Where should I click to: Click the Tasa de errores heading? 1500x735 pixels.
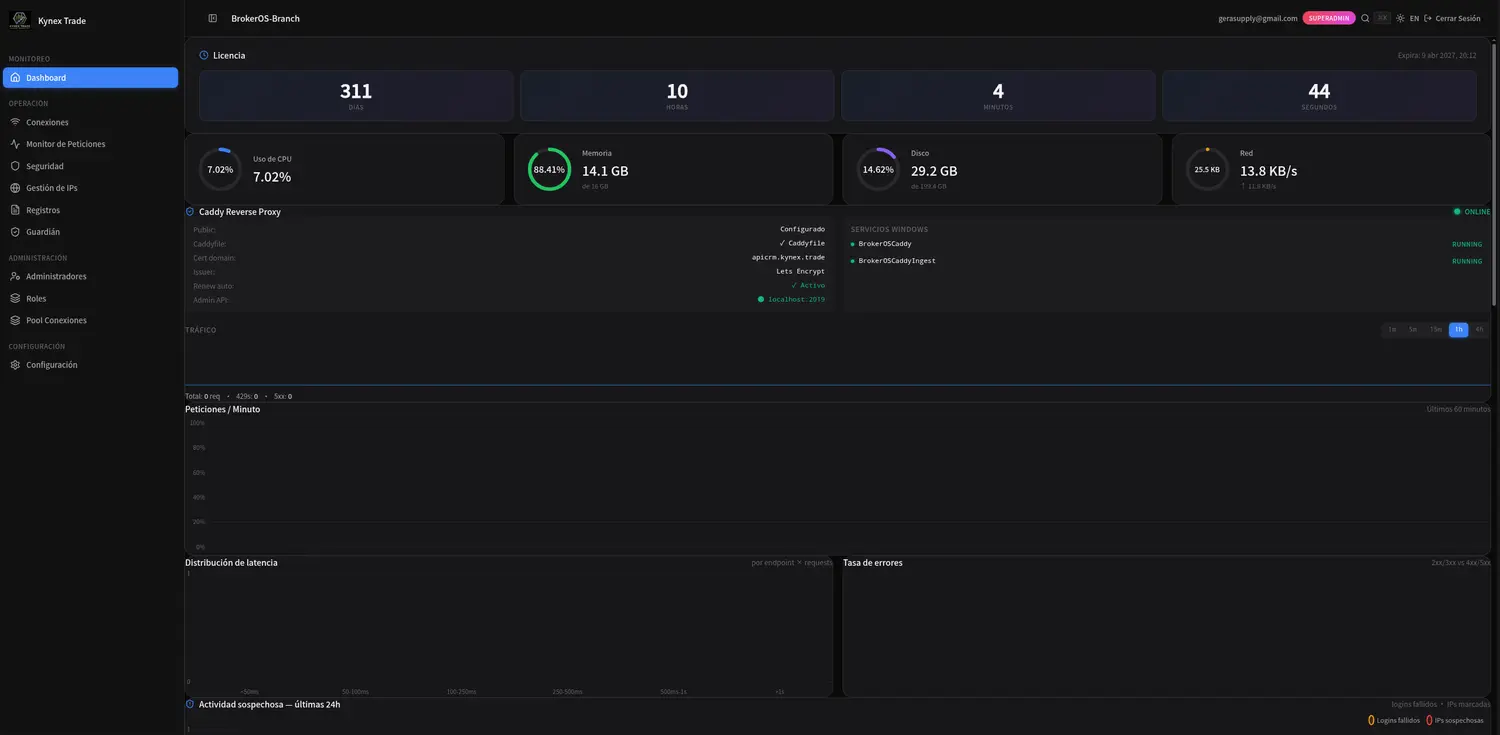click(873, 563)
